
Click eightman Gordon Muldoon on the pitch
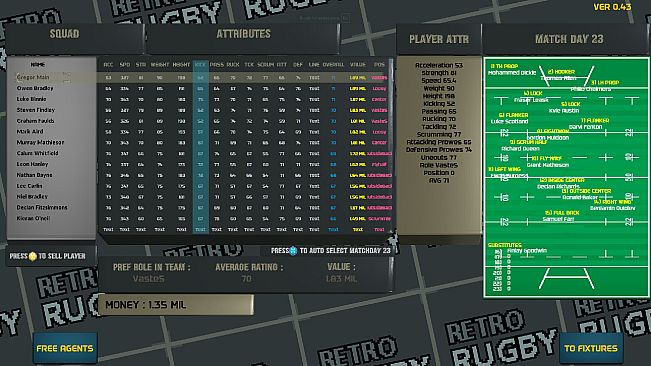(548, 137)
